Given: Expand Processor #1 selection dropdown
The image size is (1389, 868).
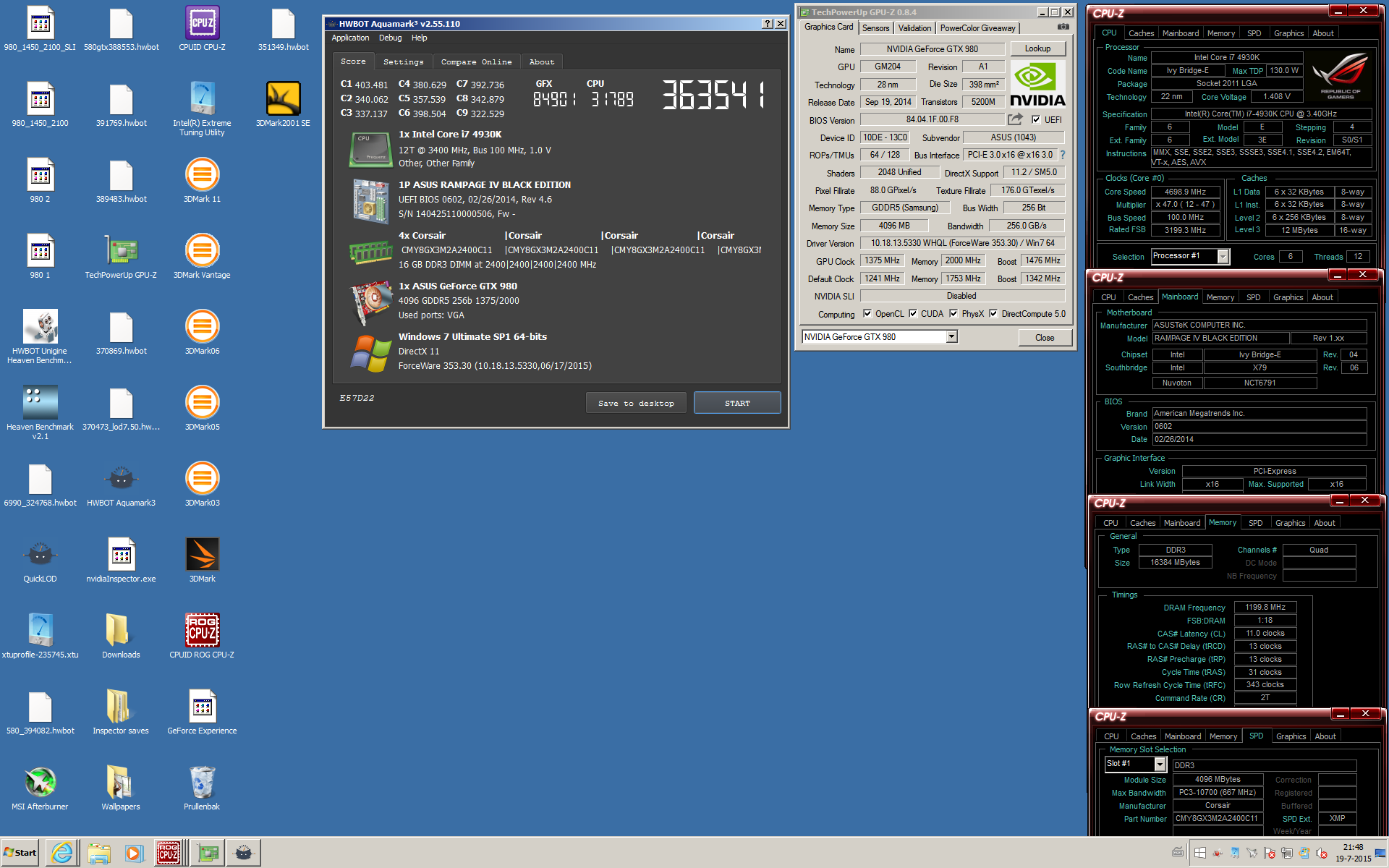Looking at the screenshot, I should pos(1223,256).
